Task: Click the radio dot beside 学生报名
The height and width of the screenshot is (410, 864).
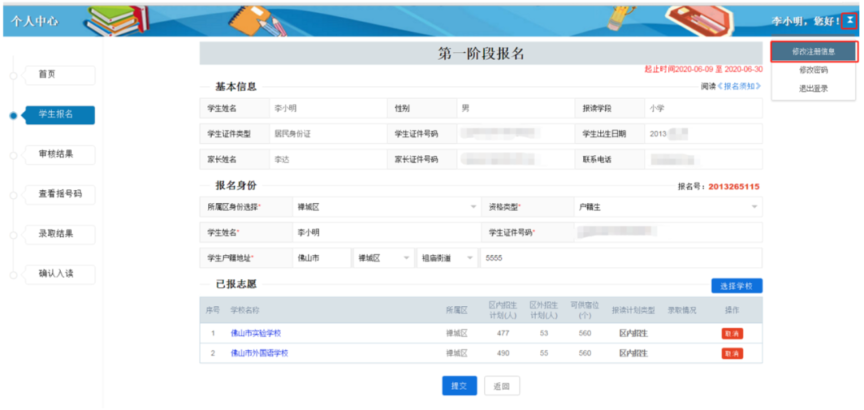Action: coord(13,115)
